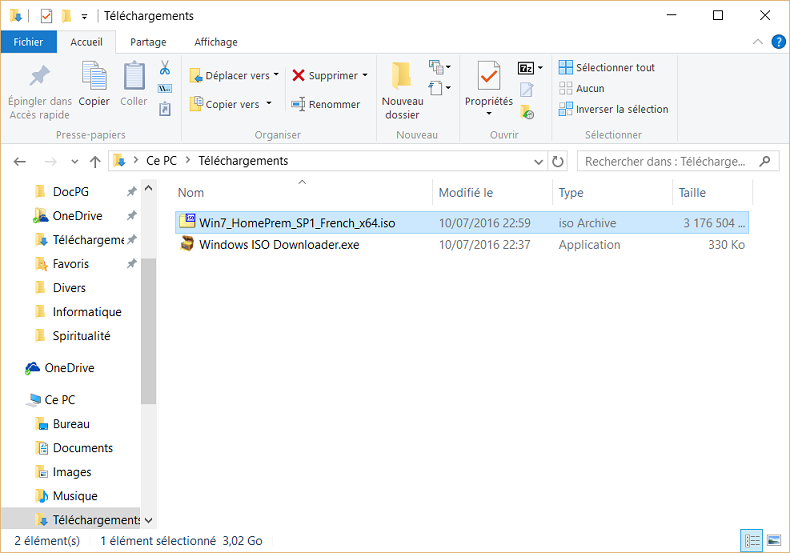Open the Copier vers dropdown
This screenshot has width=790, height=553.
coord(236,104)
